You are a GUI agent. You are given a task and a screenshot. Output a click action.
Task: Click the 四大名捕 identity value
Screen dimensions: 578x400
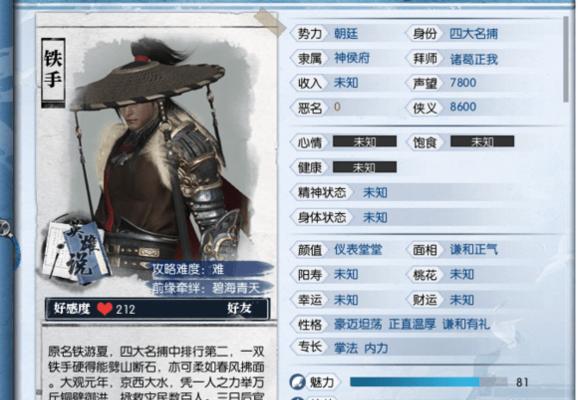[x=474, y=34]
